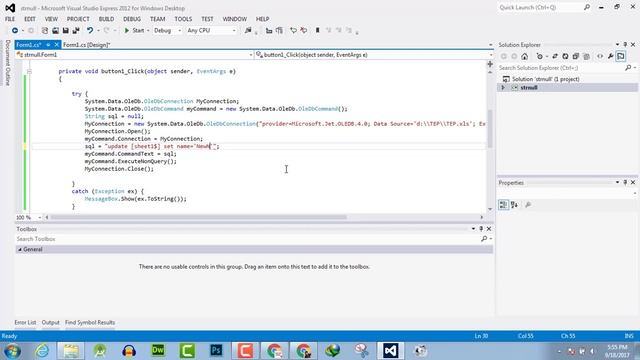The height and width of the screenshot is (360, 640).
Task: Open the 100 % zoom level dropdown
Action: click(x=29, y=218)
